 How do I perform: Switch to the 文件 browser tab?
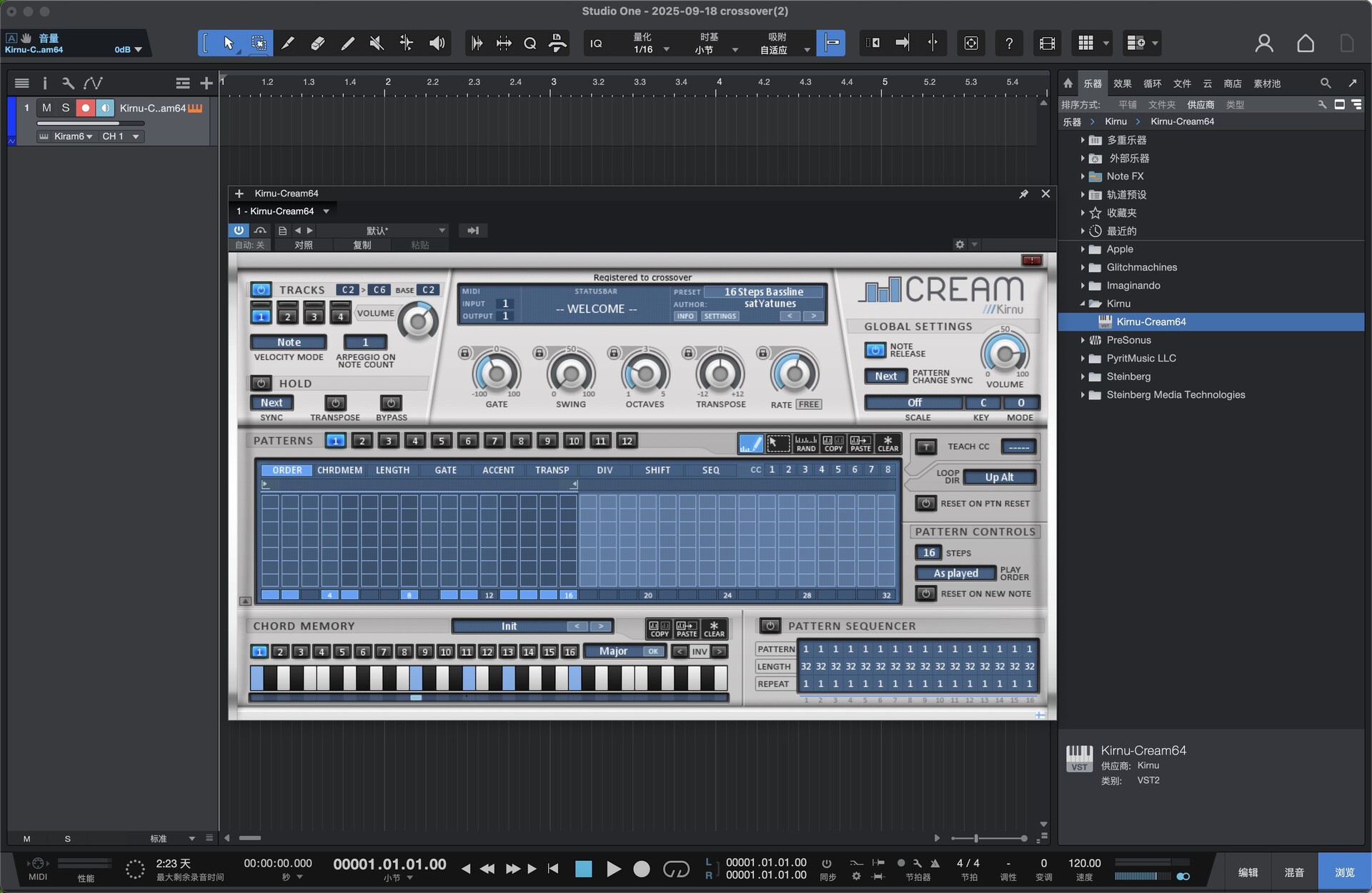coord(1182,84)
